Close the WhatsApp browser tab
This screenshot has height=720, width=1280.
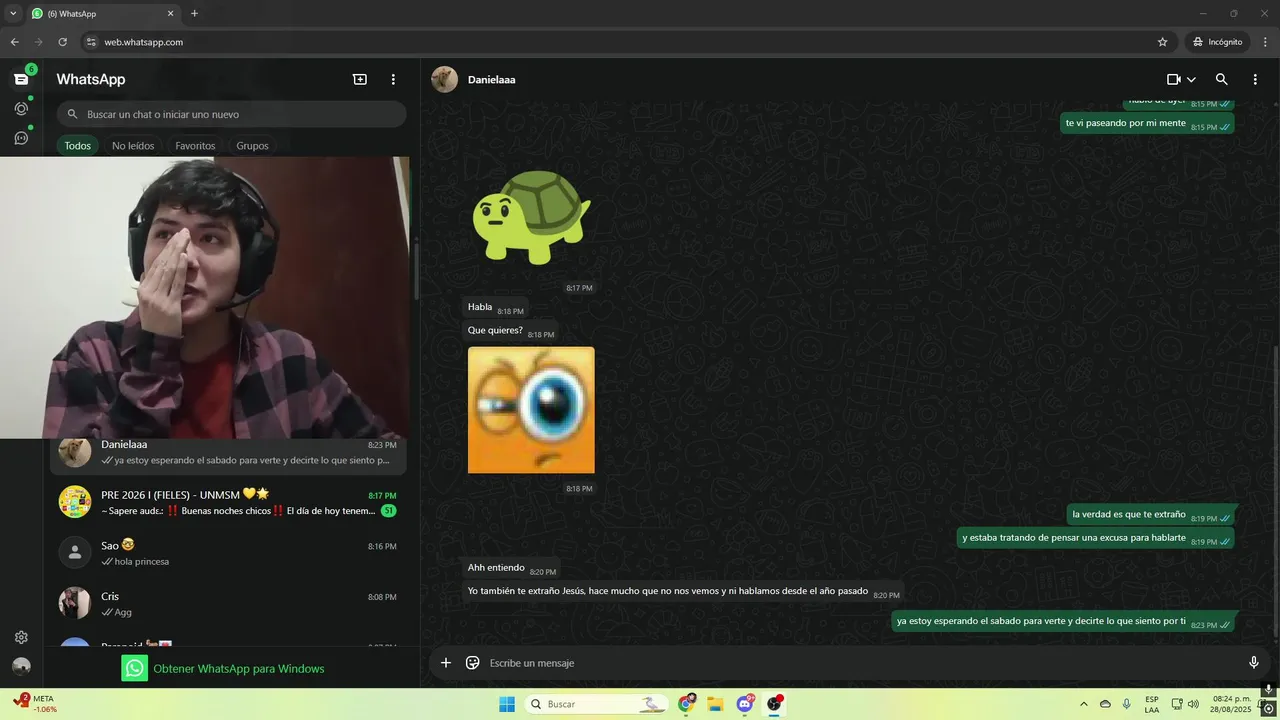click(x=170, y=14)
